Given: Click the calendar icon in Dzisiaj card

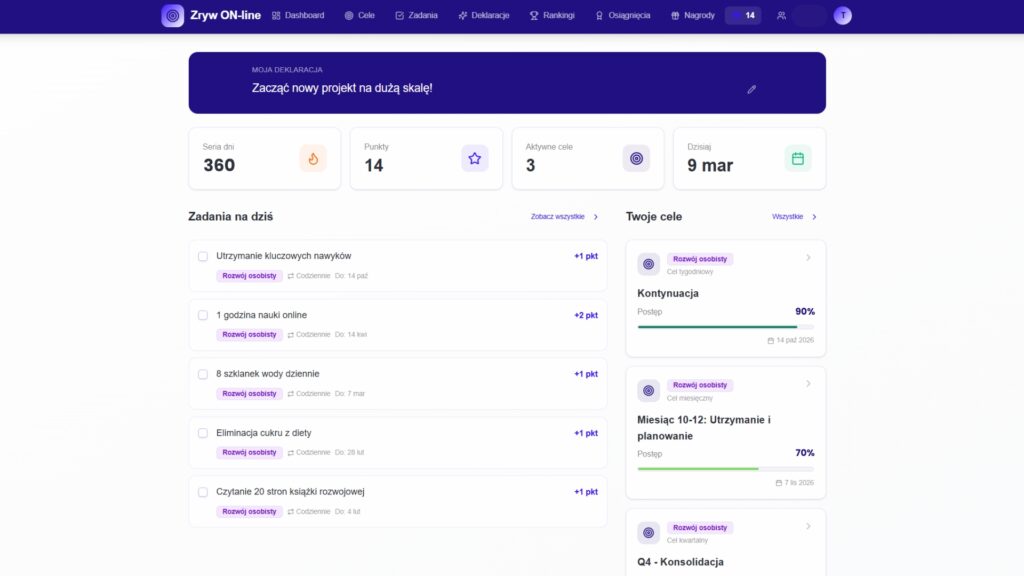Looking at the screenshot, I should point(798,158).
